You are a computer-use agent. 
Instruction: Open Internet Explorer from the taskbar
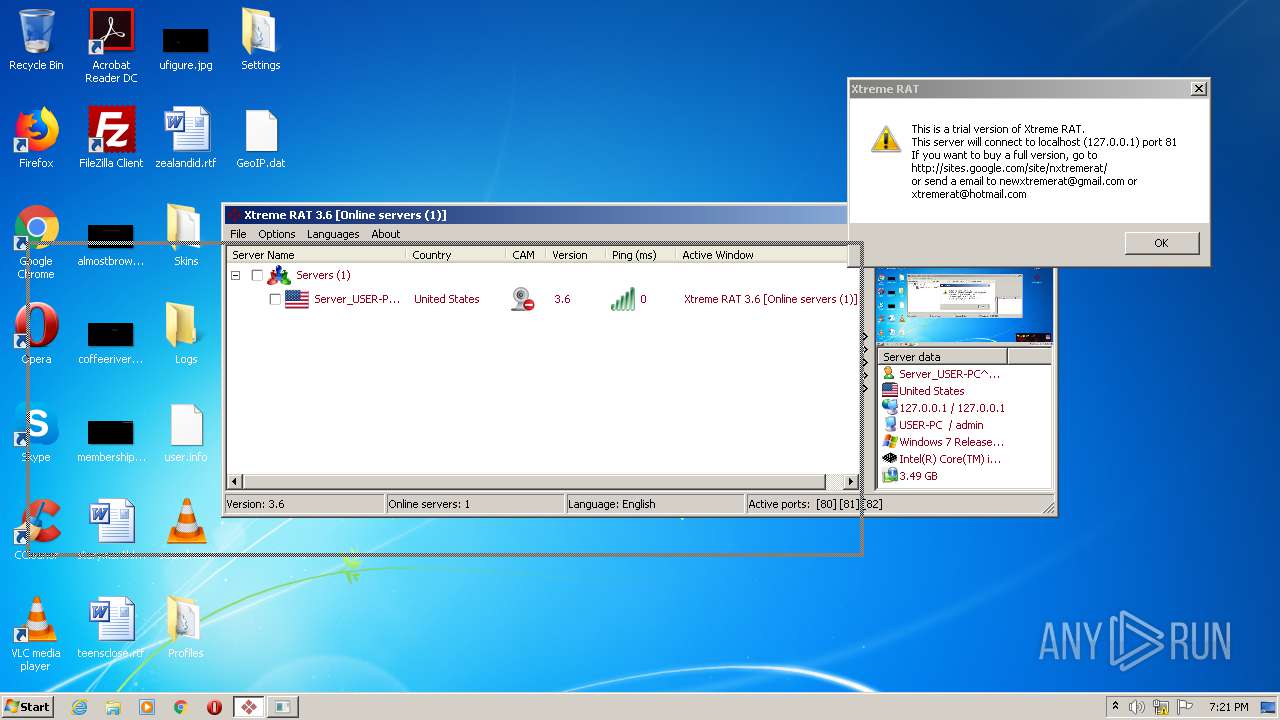tap(79, 707)
